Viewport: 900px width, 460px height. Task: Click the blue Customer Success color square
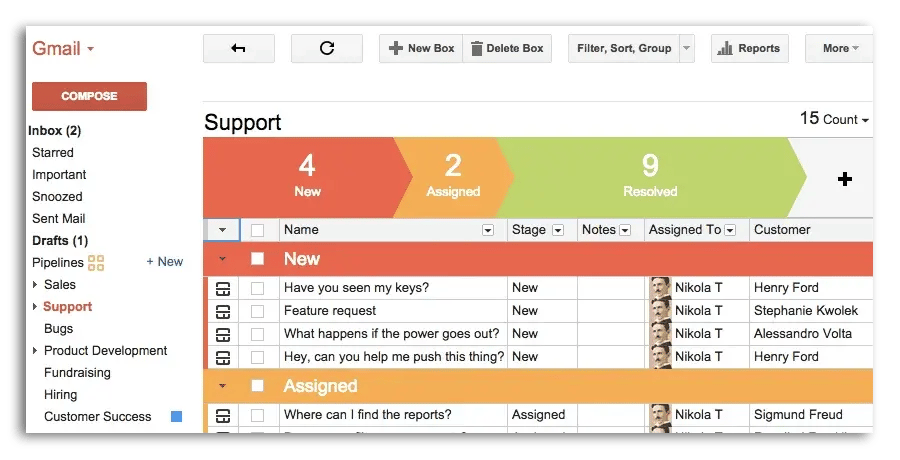pos(176,417)
